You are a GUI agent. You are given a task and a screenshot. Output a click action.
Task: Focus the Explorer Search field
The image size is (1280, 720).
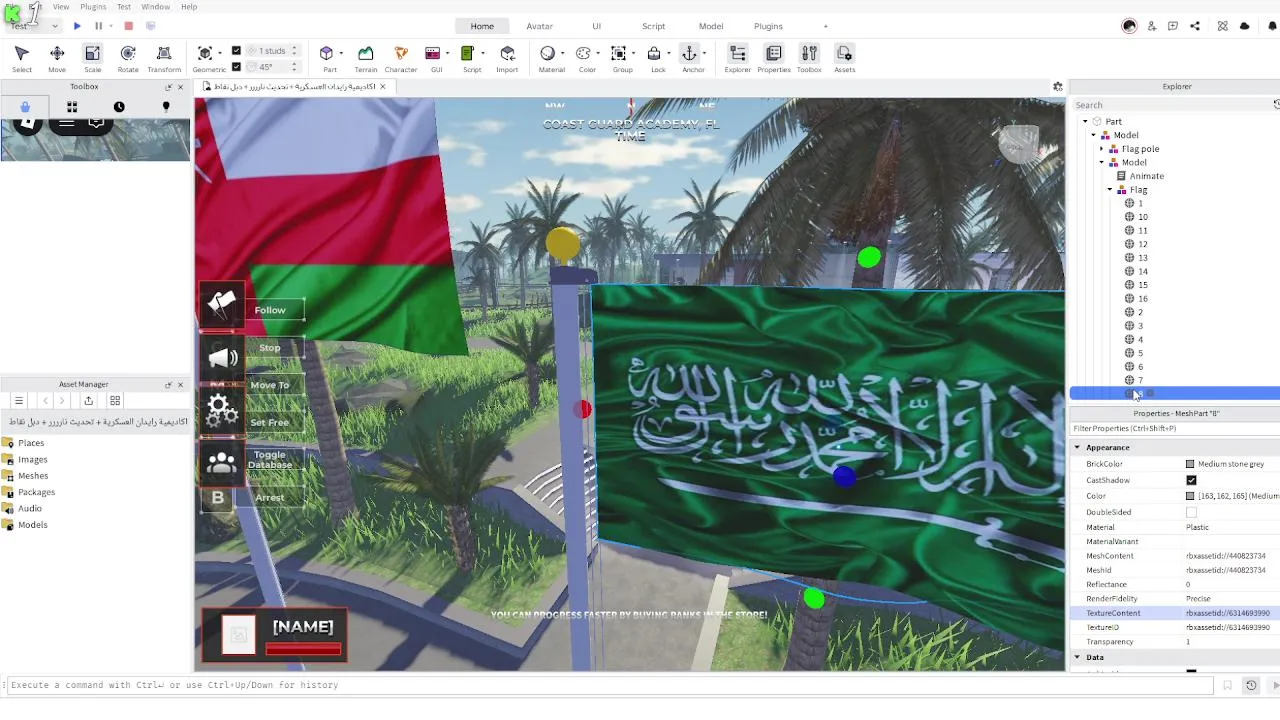click(x=1170, y=105)
